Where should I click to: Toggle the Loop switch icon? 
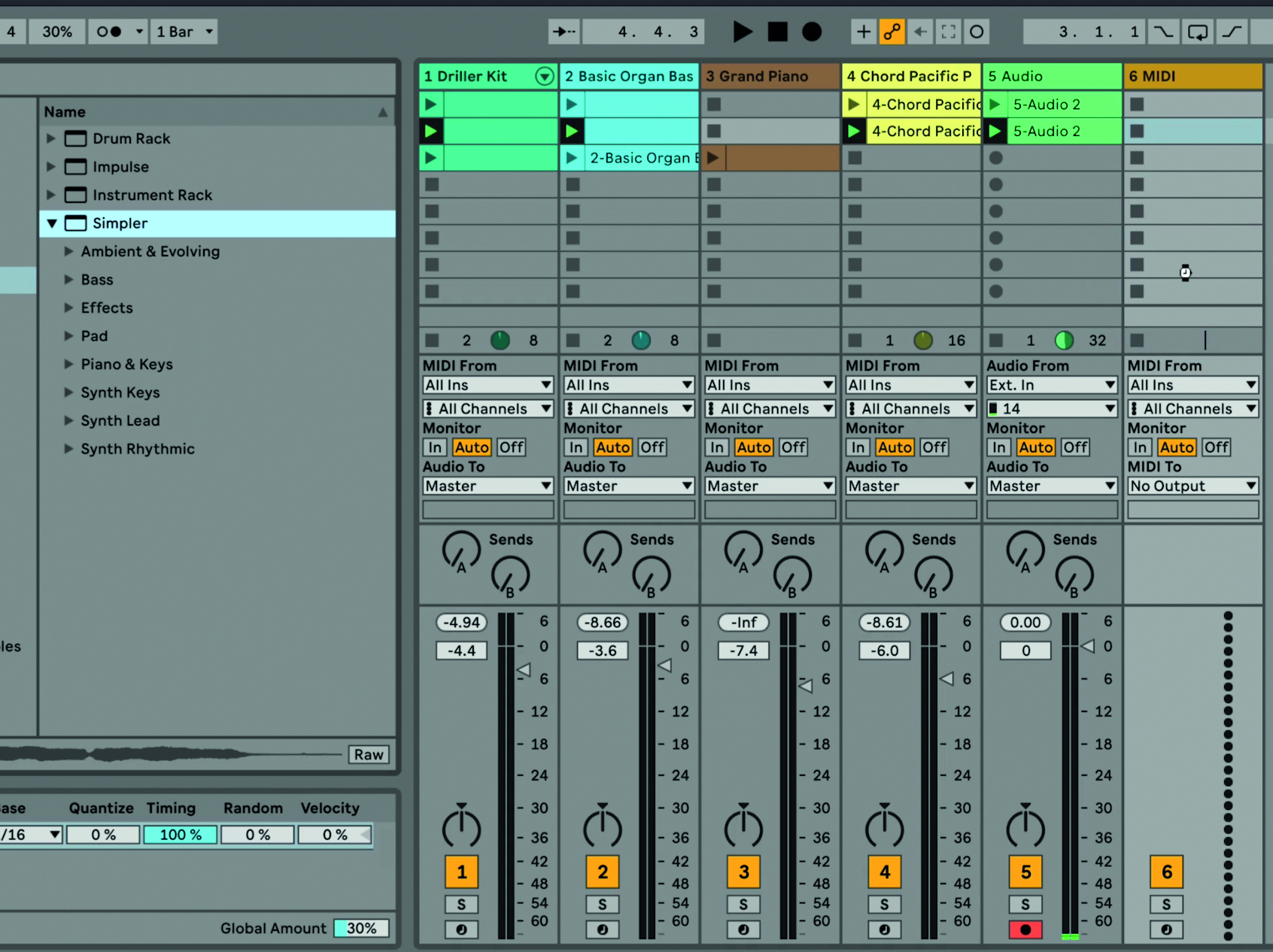(1197, 32)
